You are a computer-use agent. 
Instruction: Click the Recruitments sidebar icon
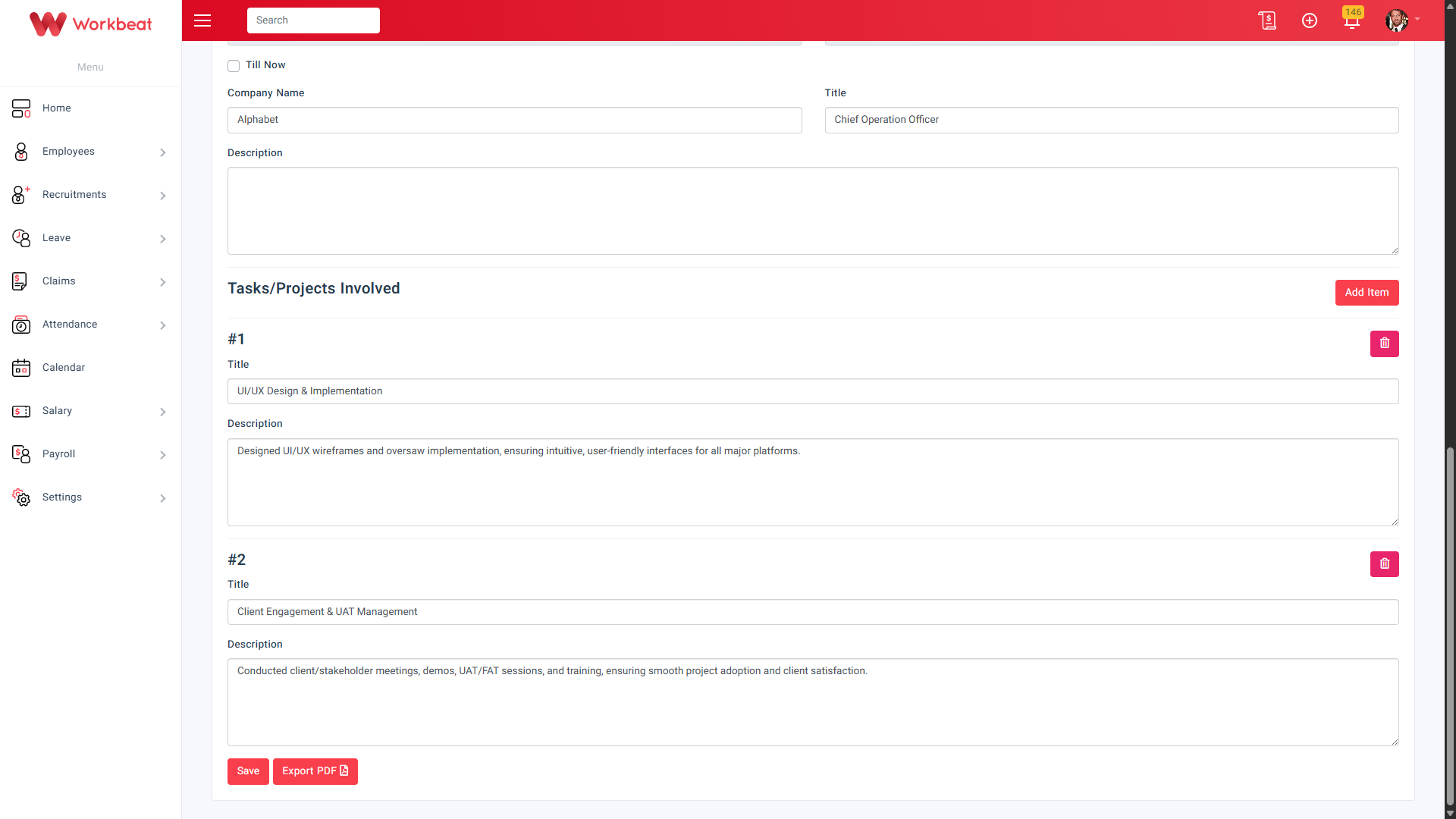click(x=21, y=195)
